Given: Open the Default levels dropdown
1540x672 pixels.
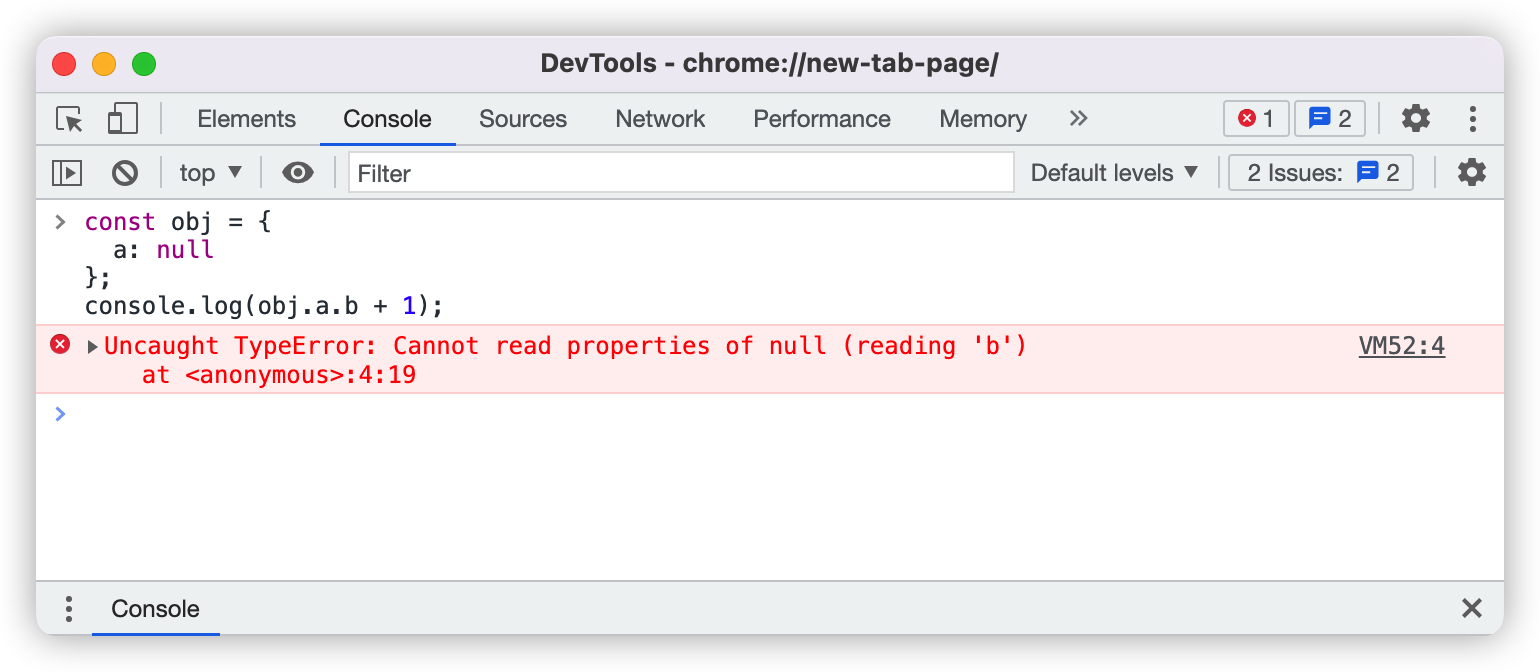Looking at the screenshot, I should 1114,173.
